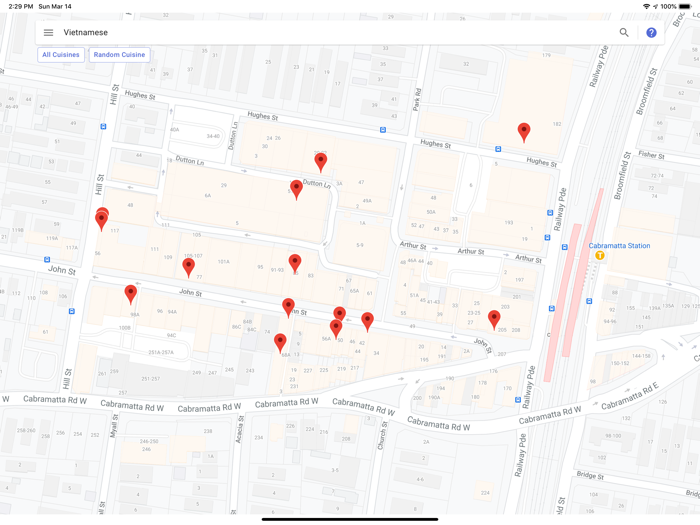Select the red pin just above number 50
700x525 pixels.
pyautogui.click(x=336, y=330)
